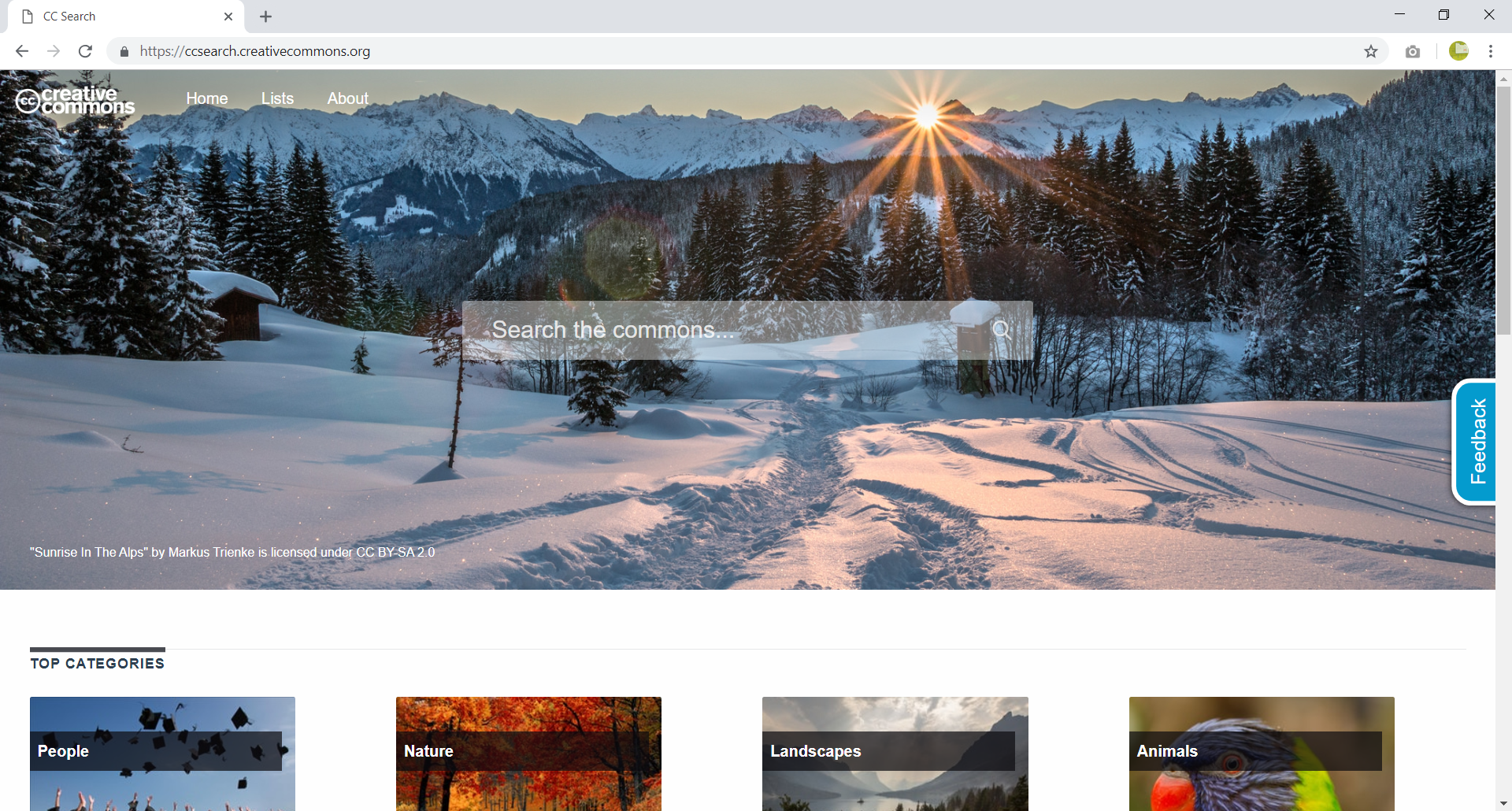Open the Feedback side panel

point(1477,441)
